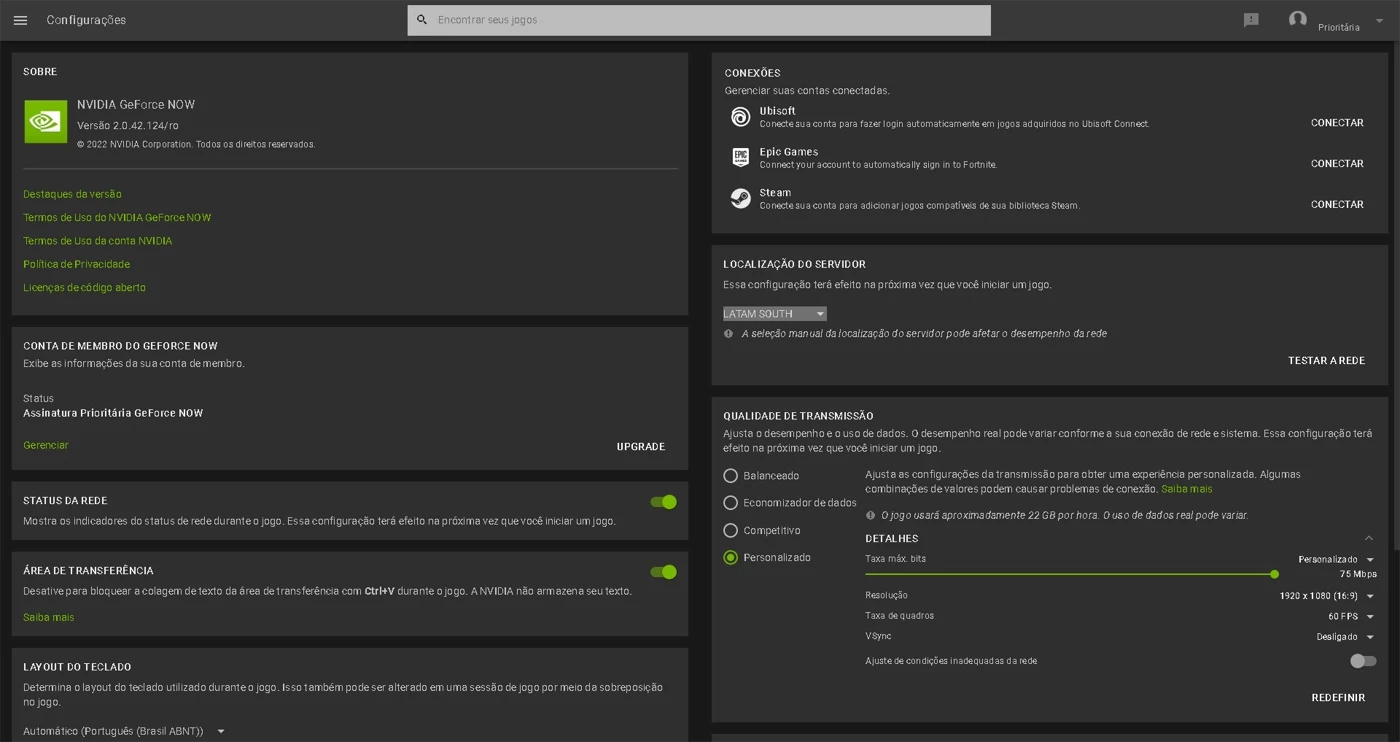The height and width of the screenshot is (742, 1400).
Task: Click the search magnifier icon
Action: (x=422, y=20)
